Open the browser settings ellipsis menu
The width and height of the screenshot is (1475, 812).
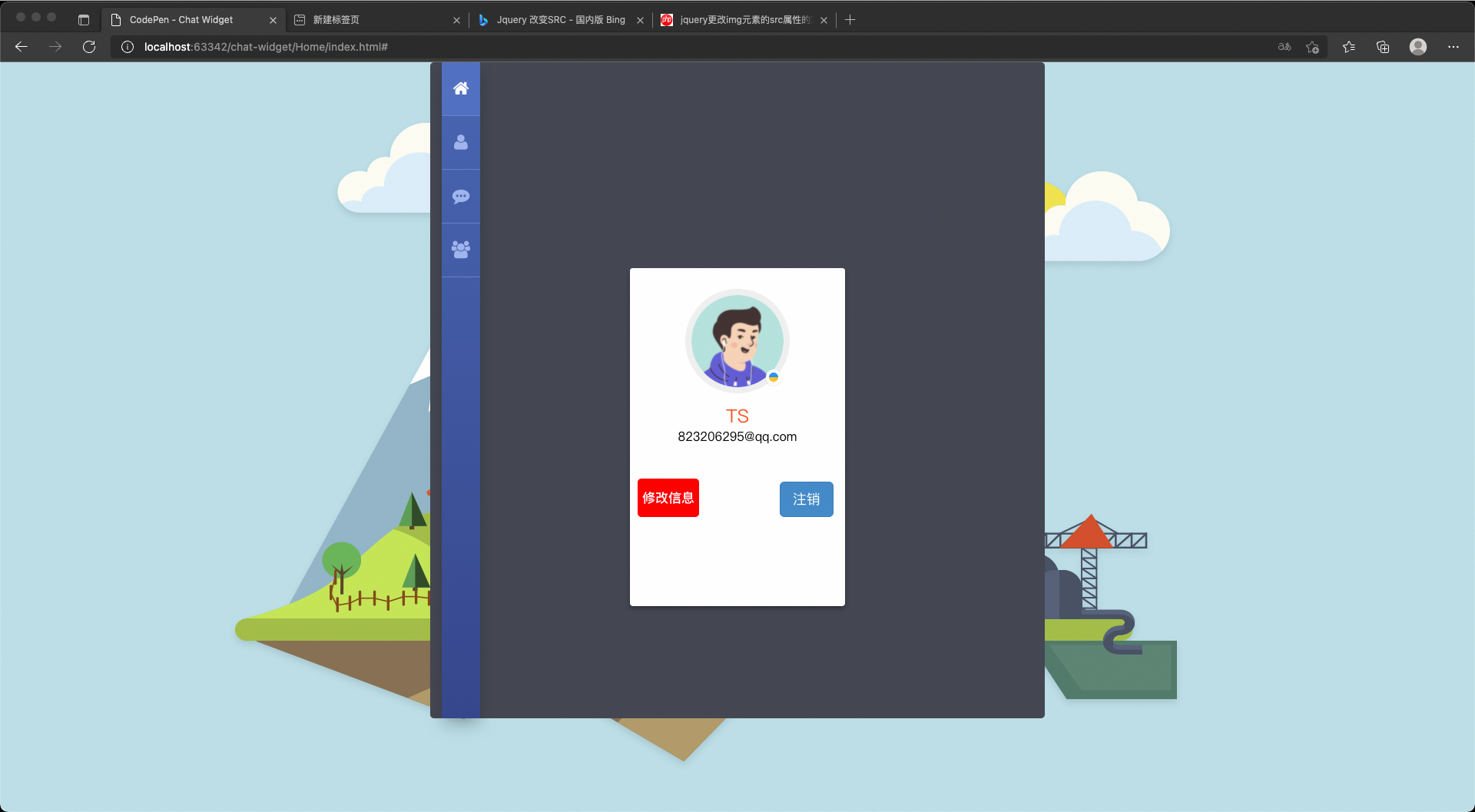(x=1453, y=47)
